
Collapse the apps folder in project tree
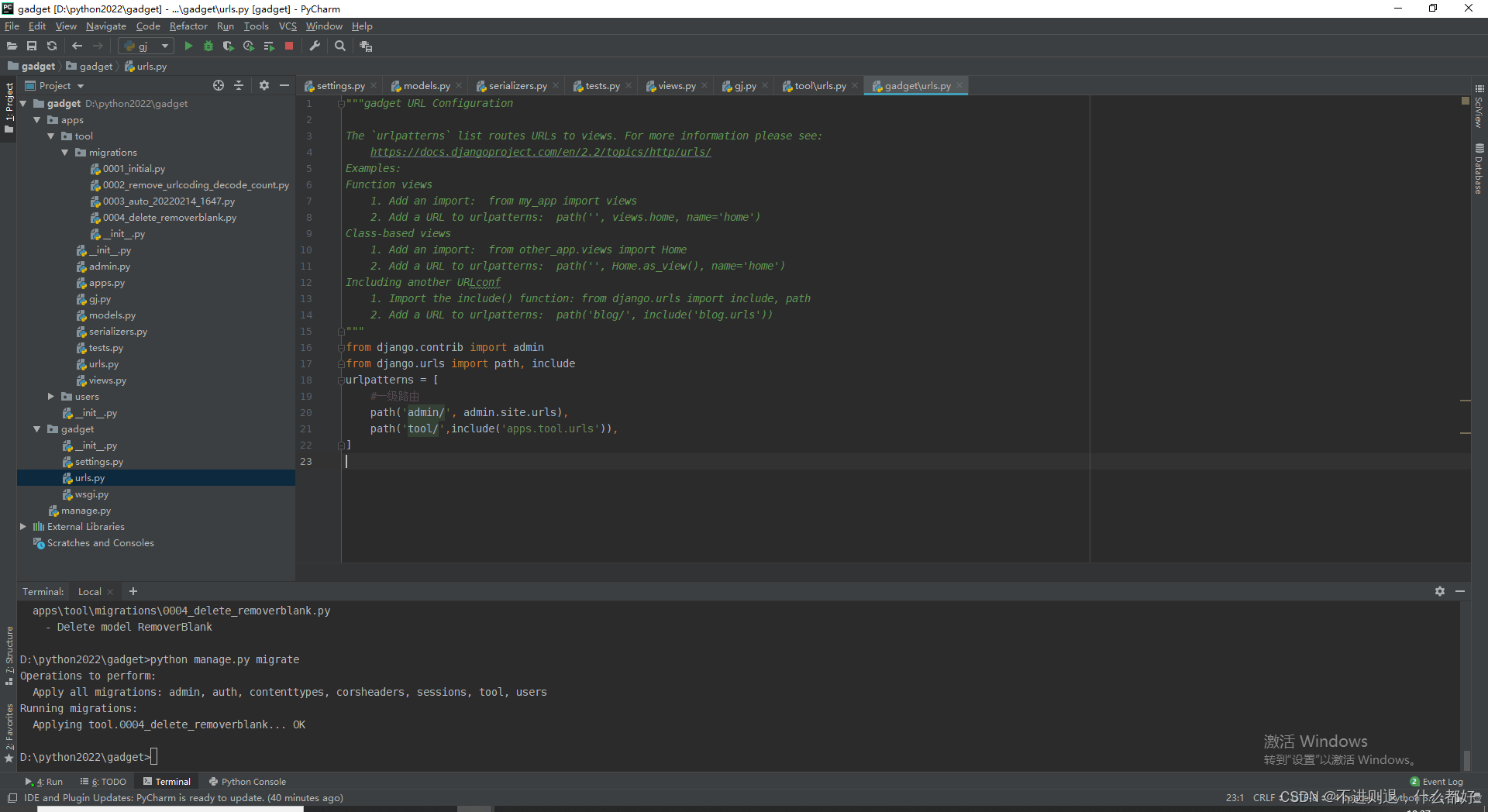click(37, 120)
